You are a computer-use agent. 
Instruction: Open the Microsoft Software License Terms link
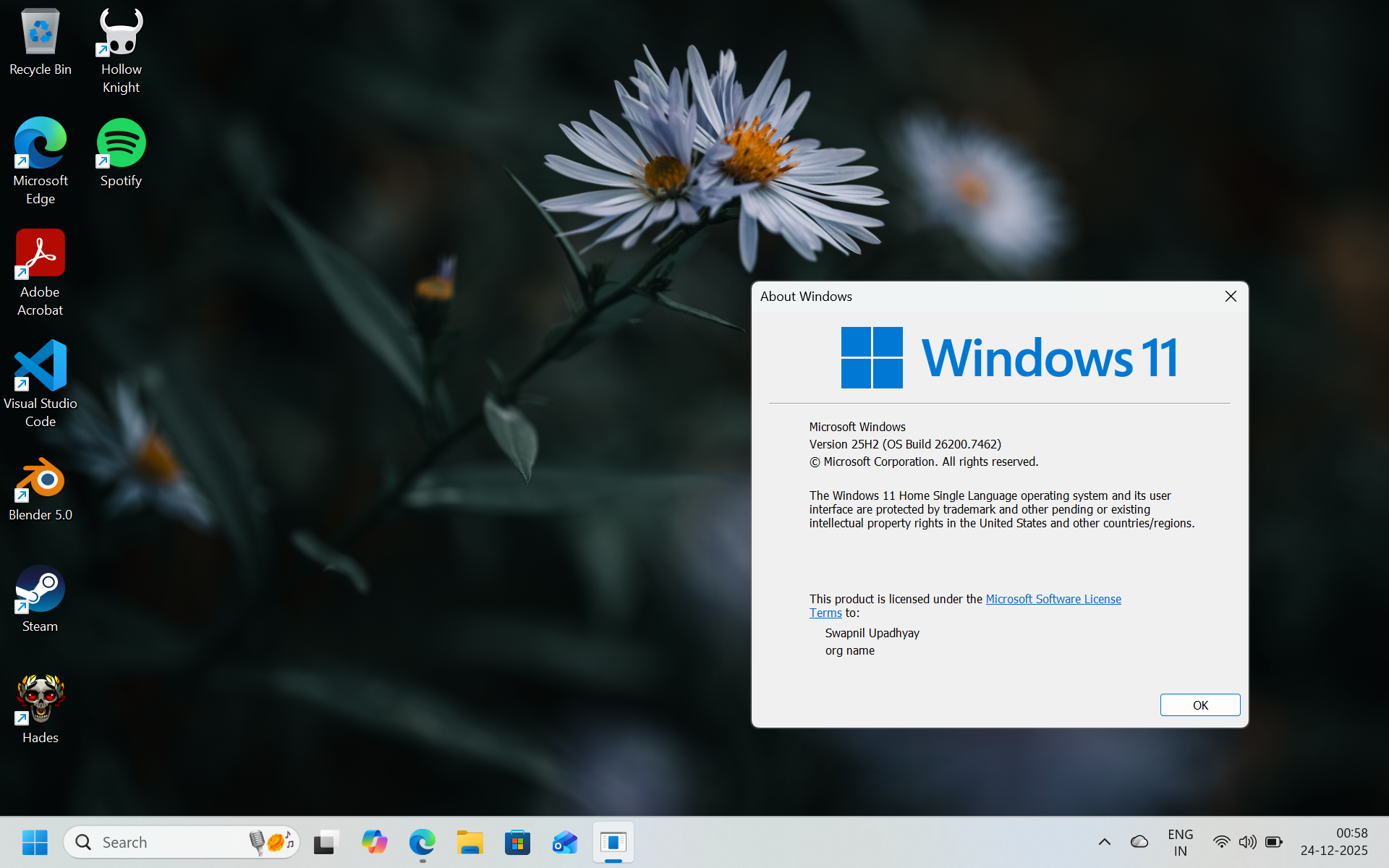click(1053, 599)
